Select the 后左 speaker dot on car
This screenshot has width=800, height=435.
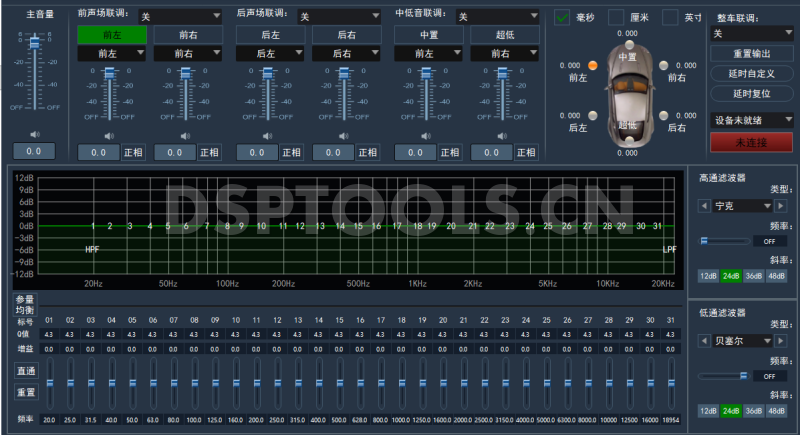592,117
